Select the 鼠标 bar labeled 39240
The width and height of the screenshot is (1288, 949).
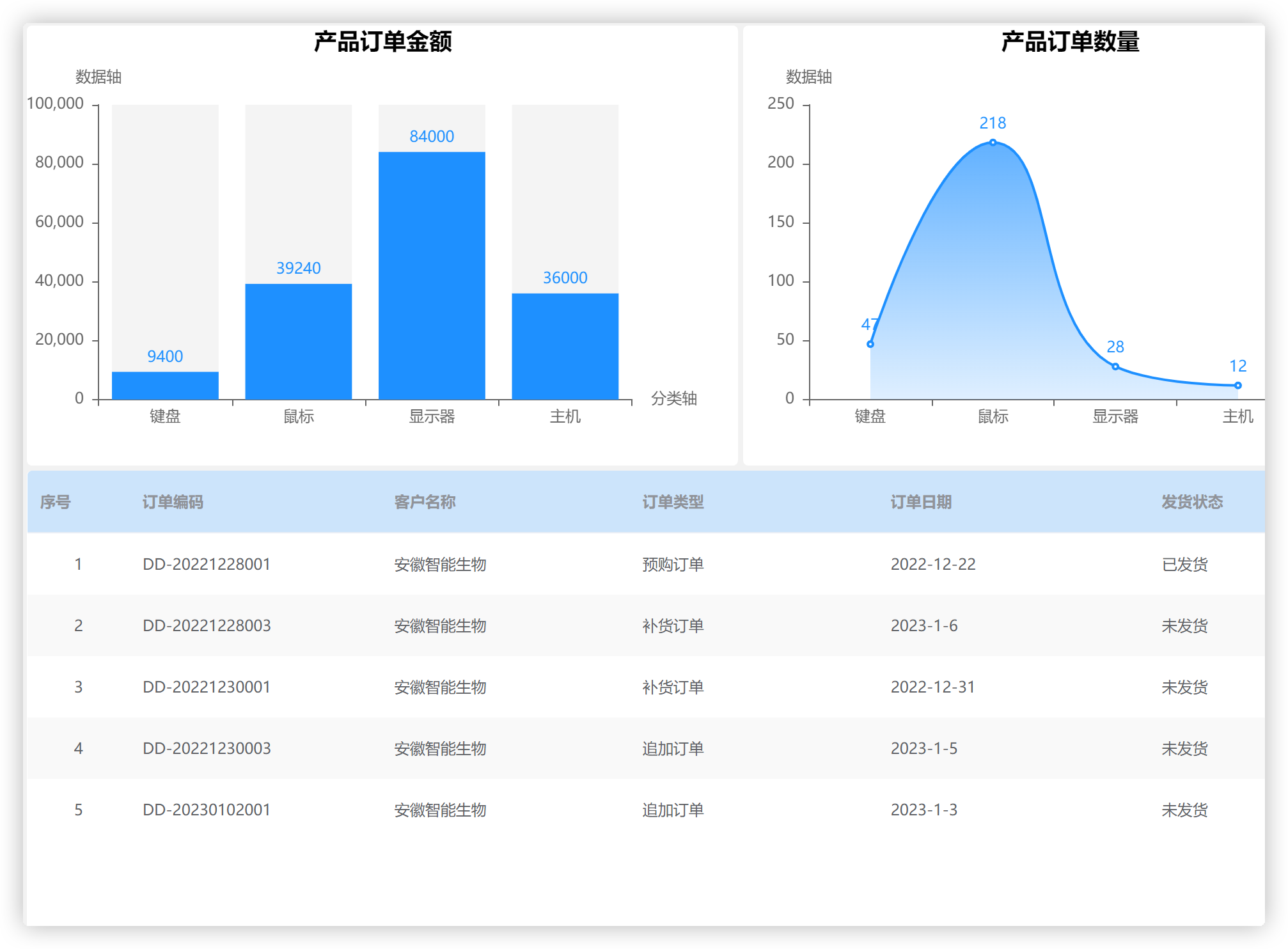[299, 341]
